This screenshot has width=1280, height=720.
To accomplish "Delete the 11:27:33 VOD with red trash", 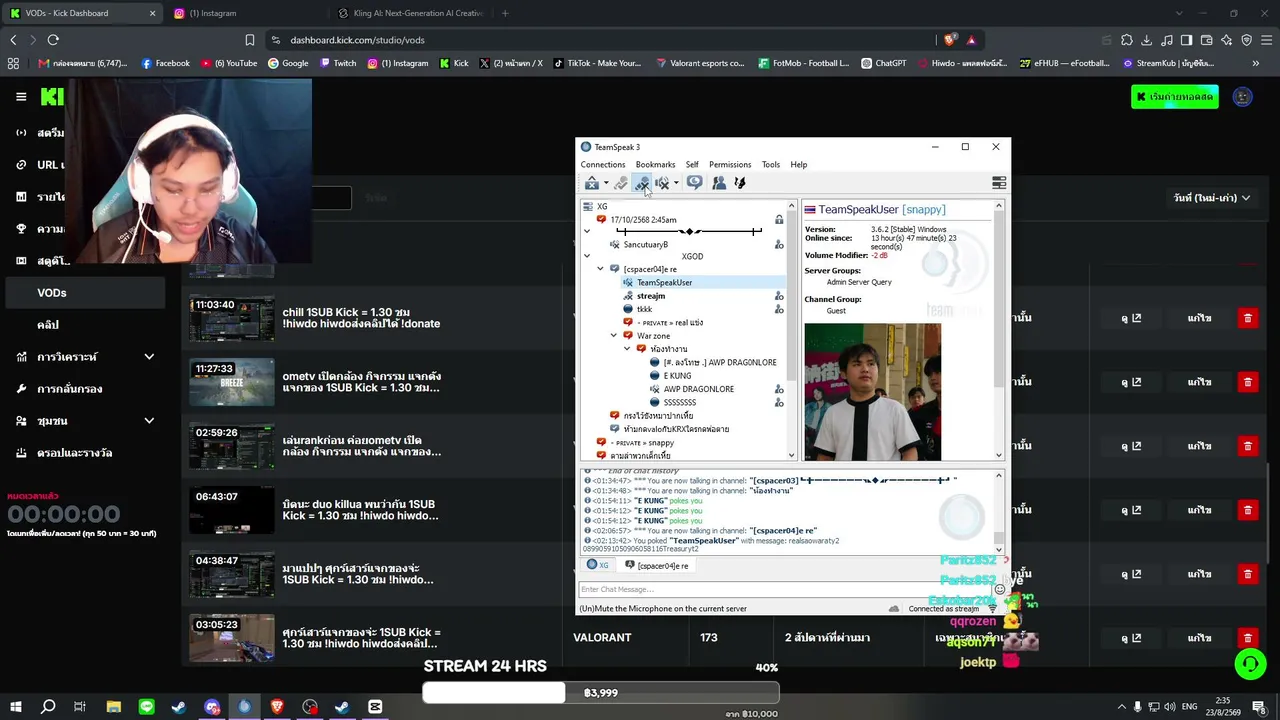I will tap(1247, 382).
